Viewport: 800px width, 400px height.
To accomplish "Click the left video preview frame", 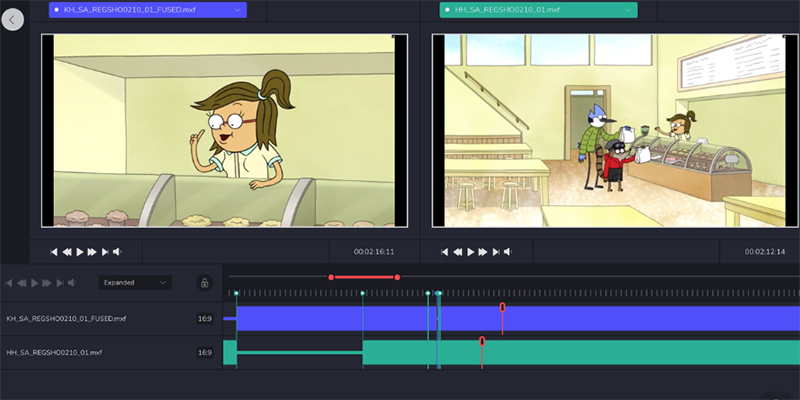I will tap(224, 131).
